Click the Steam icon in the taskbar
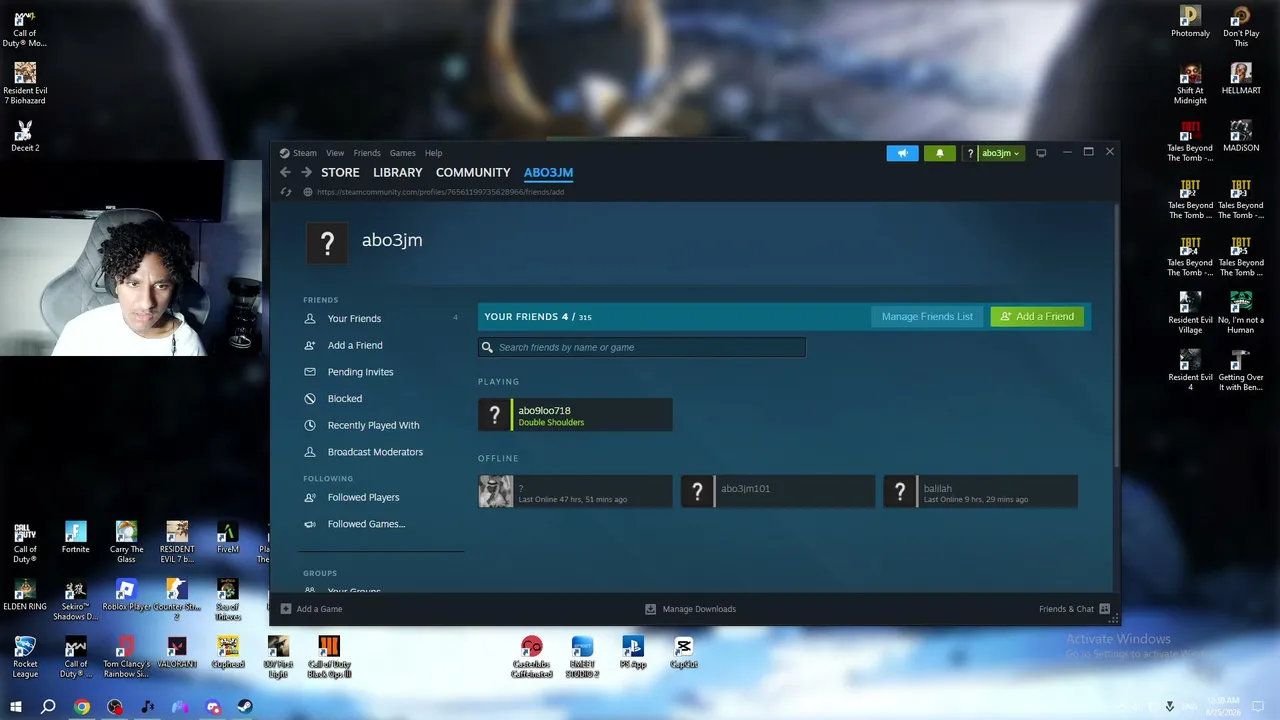This screenshot has height=720, width=1280. [244, 707]
